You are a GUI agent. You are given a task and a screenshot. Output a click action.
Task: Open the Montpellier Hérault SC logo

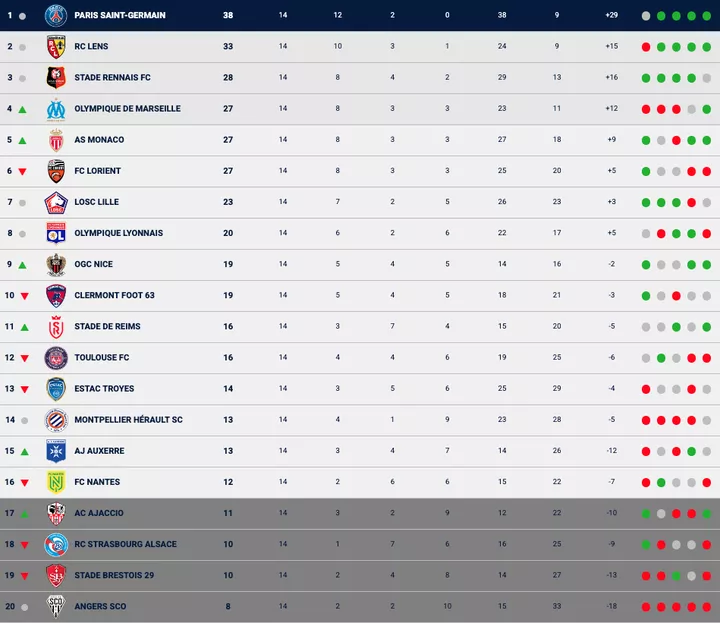(56, 420)
